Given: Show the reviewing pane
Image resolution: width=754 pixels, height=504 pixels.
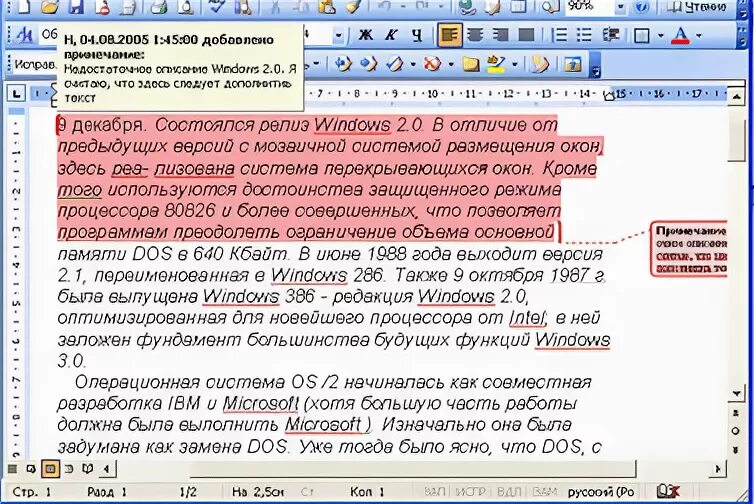Looking at the screenshot, I should 573,64.
